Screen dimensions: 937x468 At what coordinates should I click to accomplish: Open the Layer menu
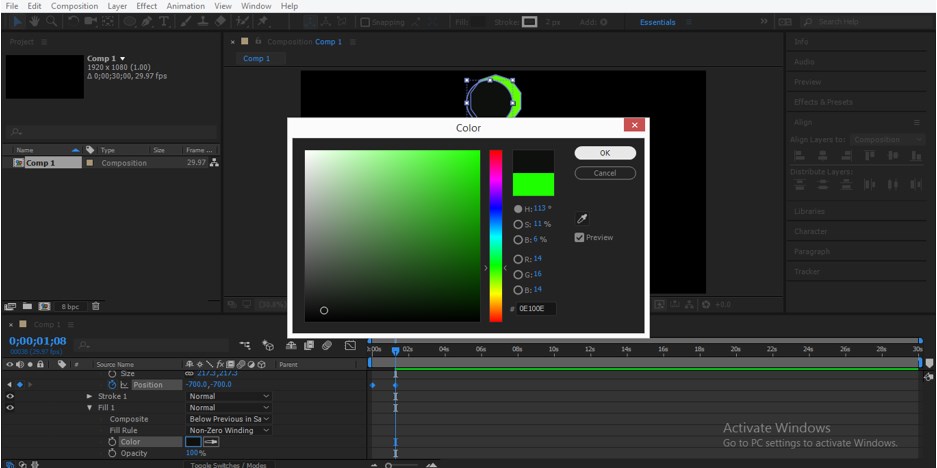tap(117, 6)
